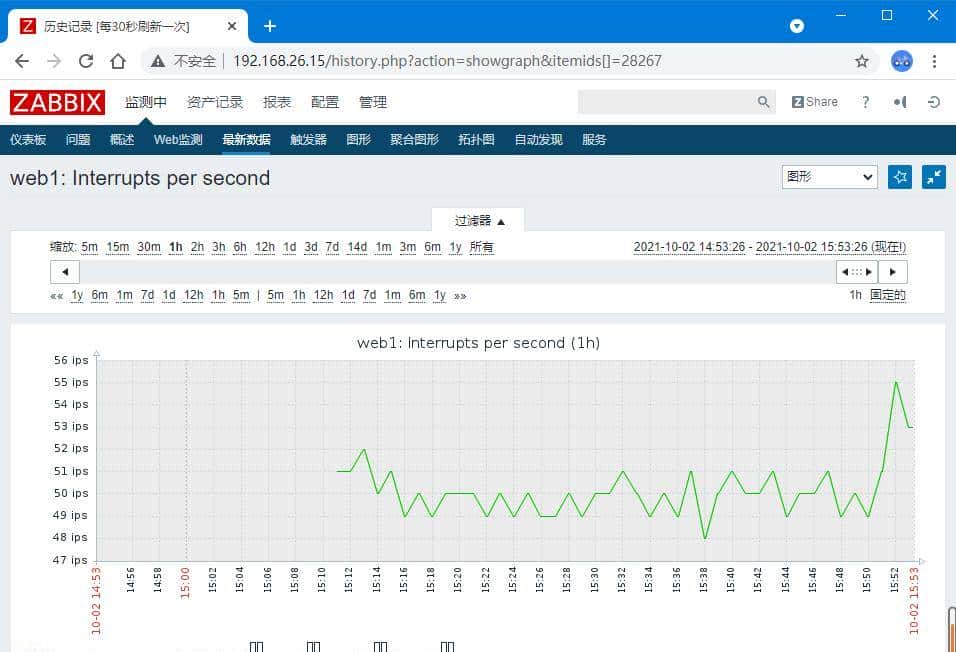
Task: Enter kiosk mode with the collapse-arrows icon
Action: point(933,177)
